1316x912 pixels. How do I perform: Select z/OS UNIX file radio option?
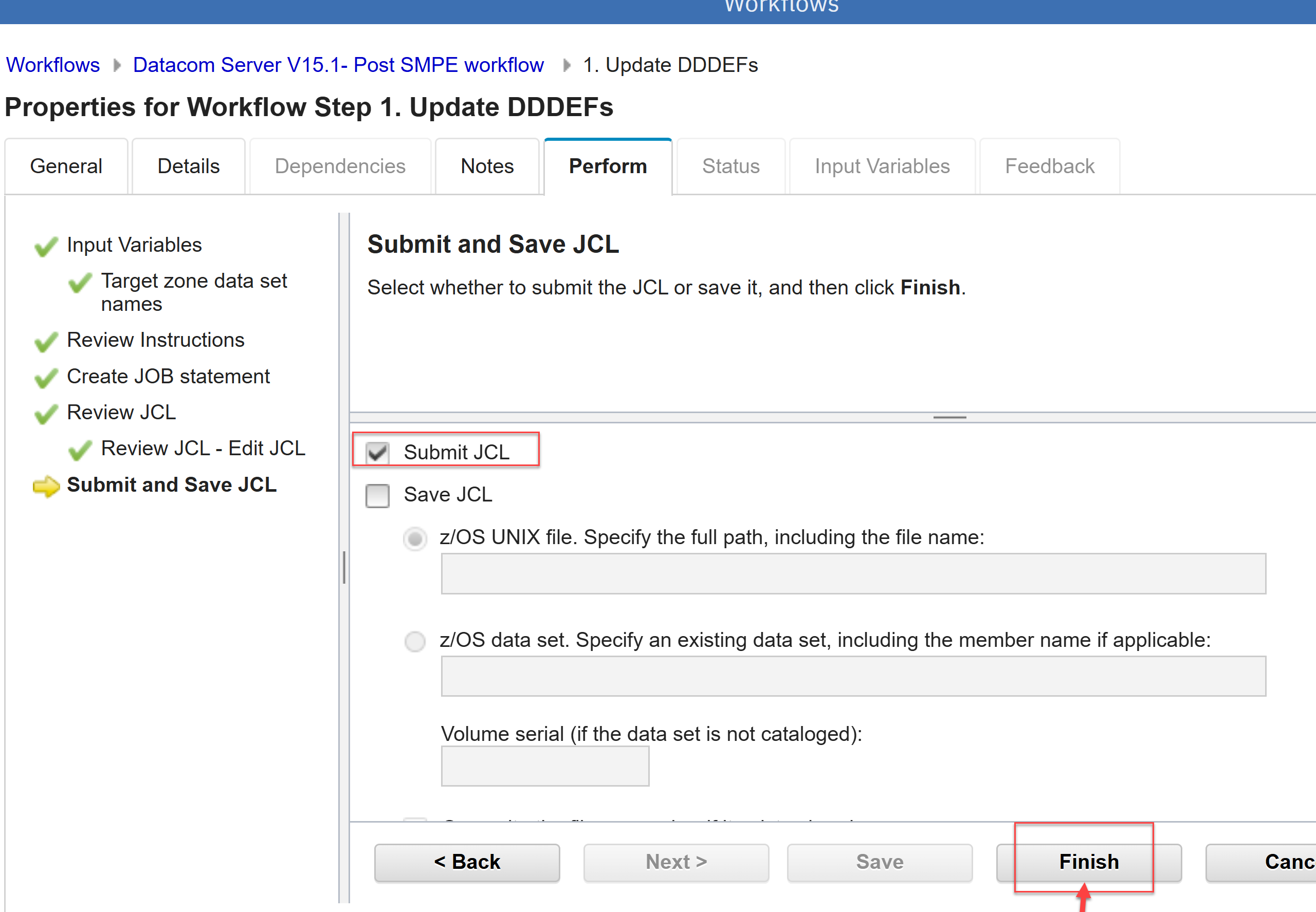point(415,538)
